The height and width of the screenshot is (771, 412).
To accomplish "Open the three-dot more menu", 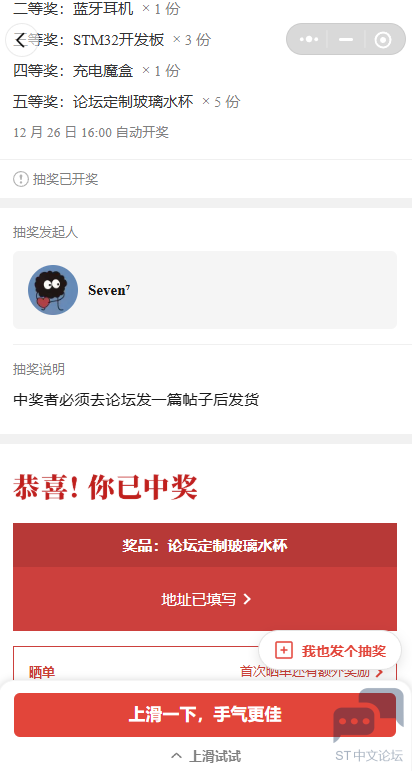I will (x=309, y=39).
